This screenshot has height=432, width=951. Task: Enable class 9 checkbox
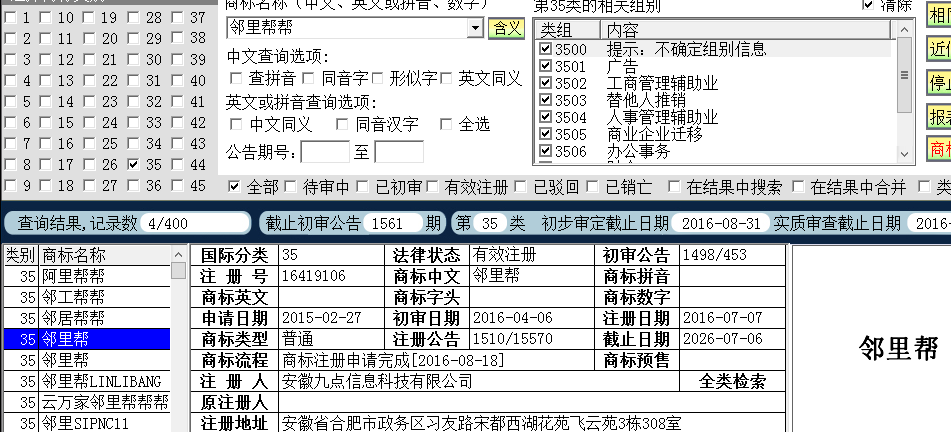click(x=10, y=186)
